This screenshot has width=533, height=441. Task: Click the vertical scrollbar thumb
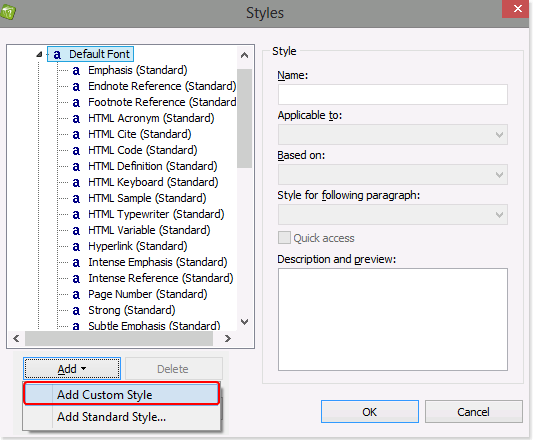[x=244, y=118]
